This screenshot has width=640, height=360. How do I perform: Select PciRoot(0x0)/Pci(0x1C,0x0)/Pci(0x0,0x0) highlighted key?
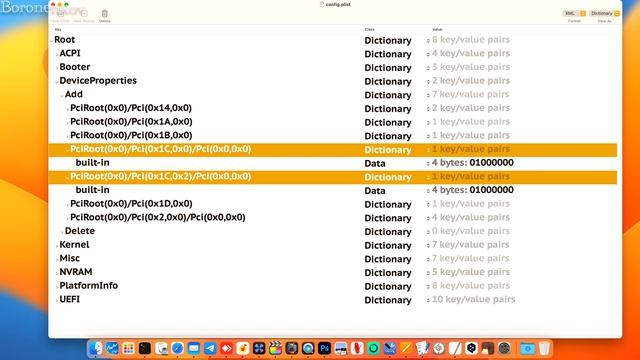click(160, 149)
